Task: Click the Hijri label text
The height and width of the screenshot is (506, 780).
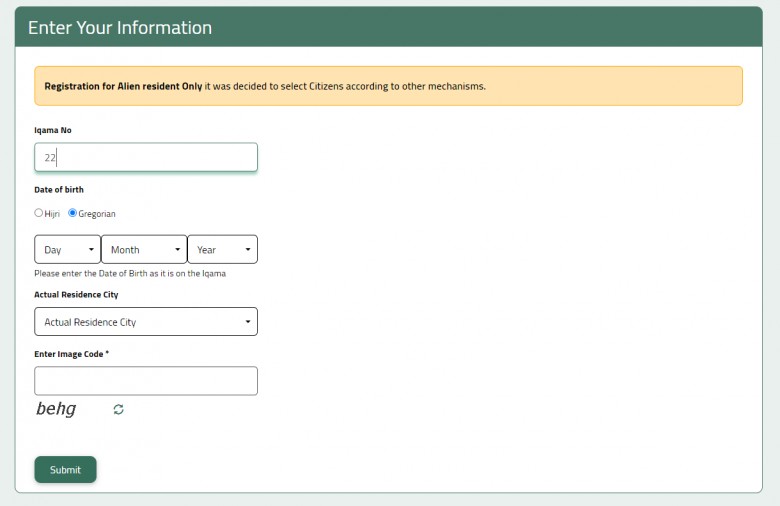Action: coord(53,214)
